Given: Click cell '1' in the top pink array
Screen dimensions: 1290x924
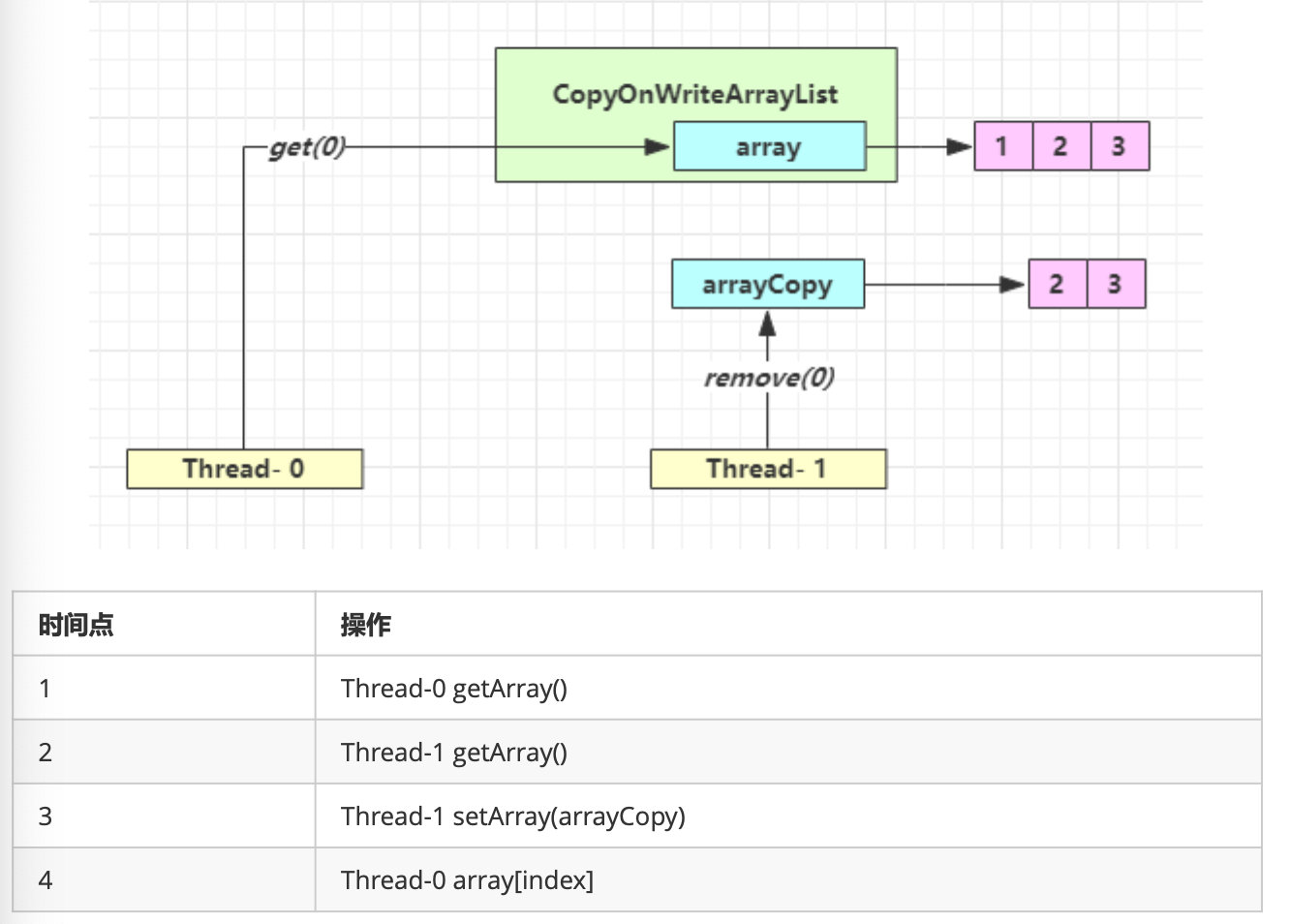Looking at the screenshot, I should pyautogui.click(x=1003, y=146).
